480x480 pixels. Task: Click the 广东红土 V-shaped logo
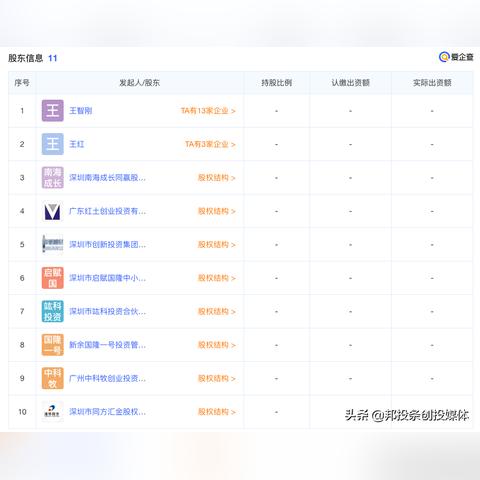pos(52,211)
